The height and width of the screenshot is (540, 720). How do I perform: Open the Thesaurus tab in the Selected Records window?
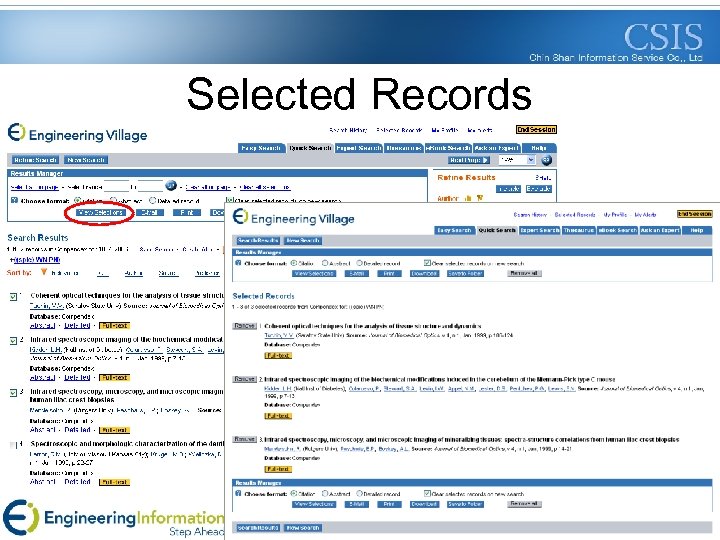pos(579,230)
